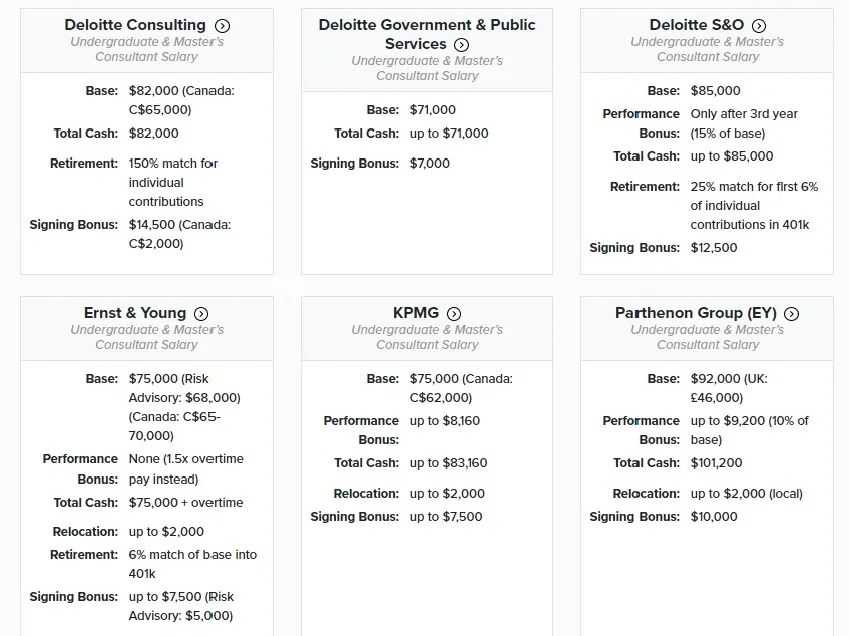Select the subtitle under Parthenon Group (EY)
This screenshot has width=849, height=636.
708,337
